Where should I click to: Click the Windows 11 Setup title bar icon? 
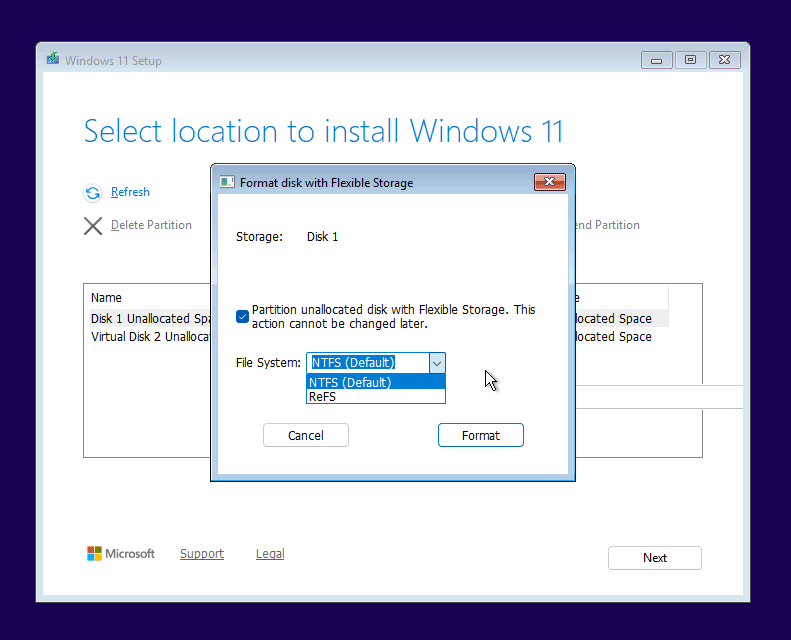(53, 60)
